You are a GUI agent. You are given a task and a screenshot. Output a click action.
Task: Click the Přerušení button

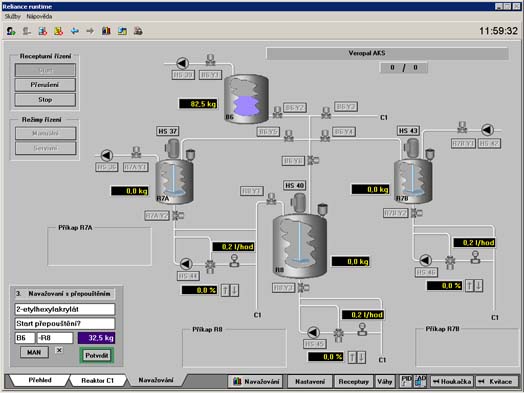(x=45, y=85)
